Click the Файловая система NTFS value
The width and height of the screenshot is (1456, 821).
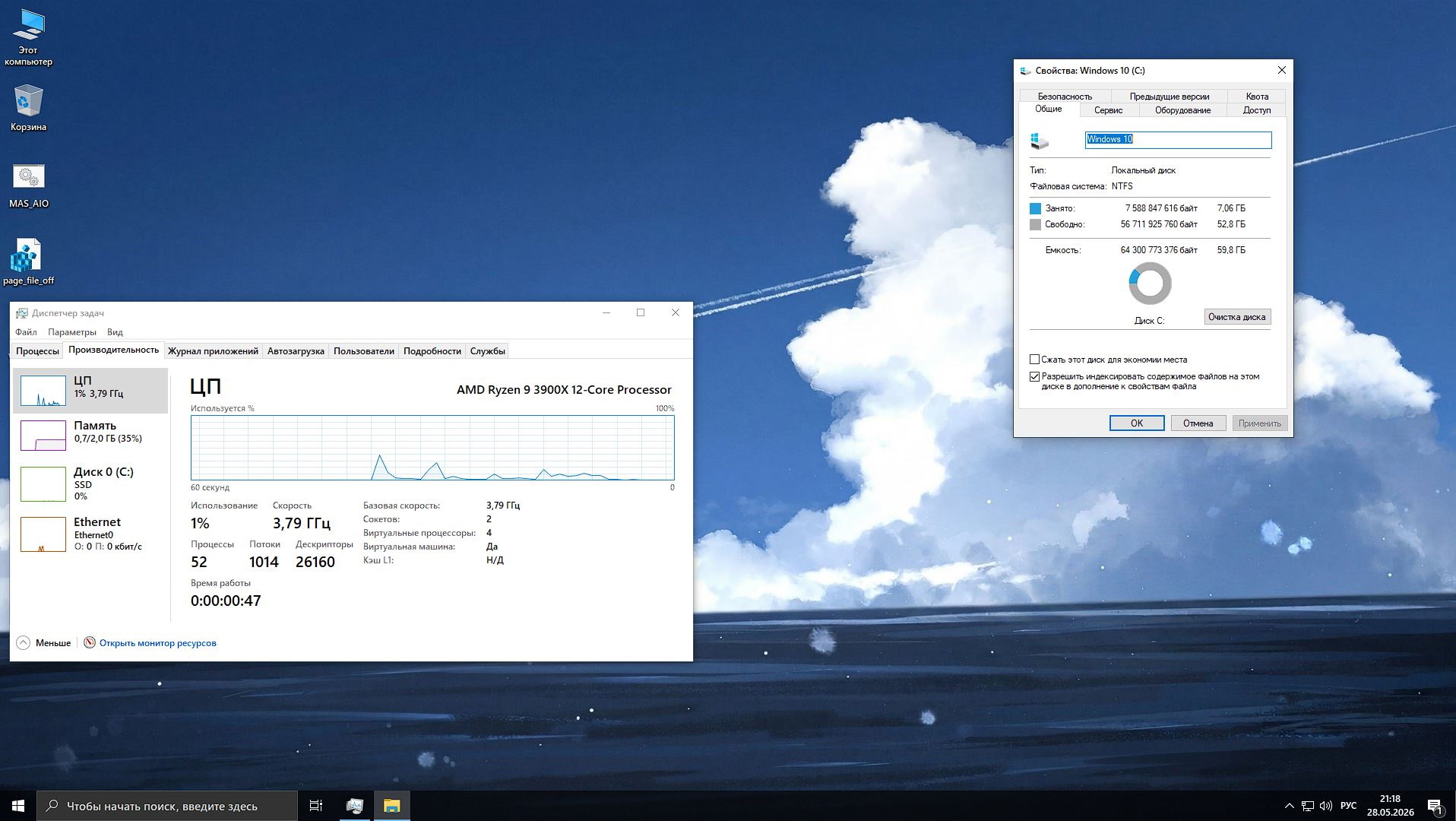point(1122,186)
